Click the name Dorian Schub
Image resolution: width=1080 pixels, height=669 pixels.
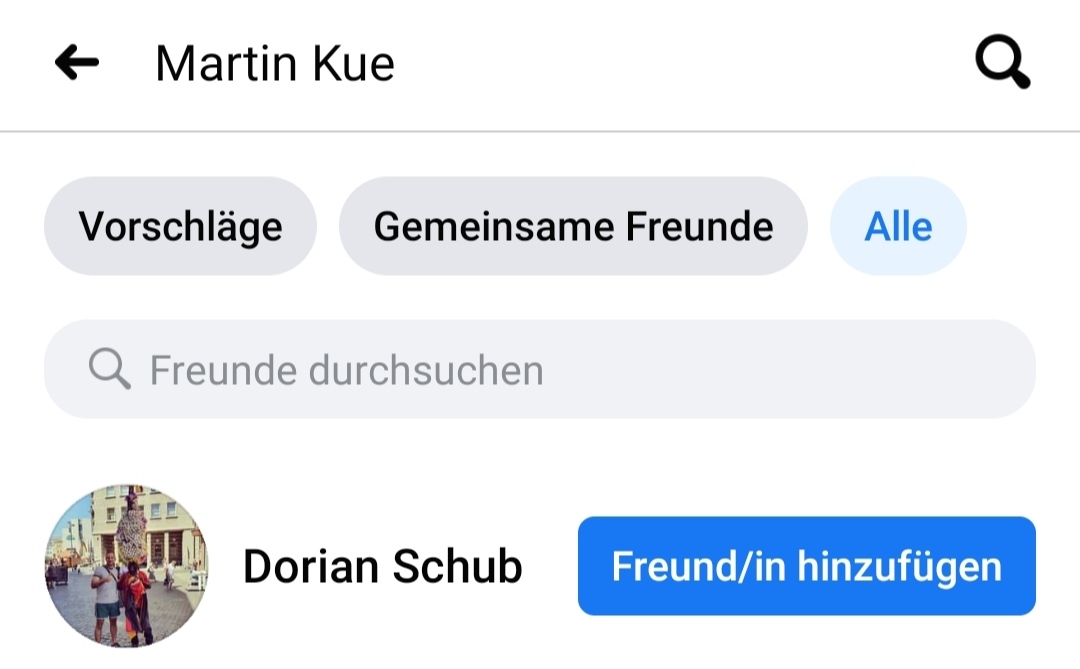point(382,567)
